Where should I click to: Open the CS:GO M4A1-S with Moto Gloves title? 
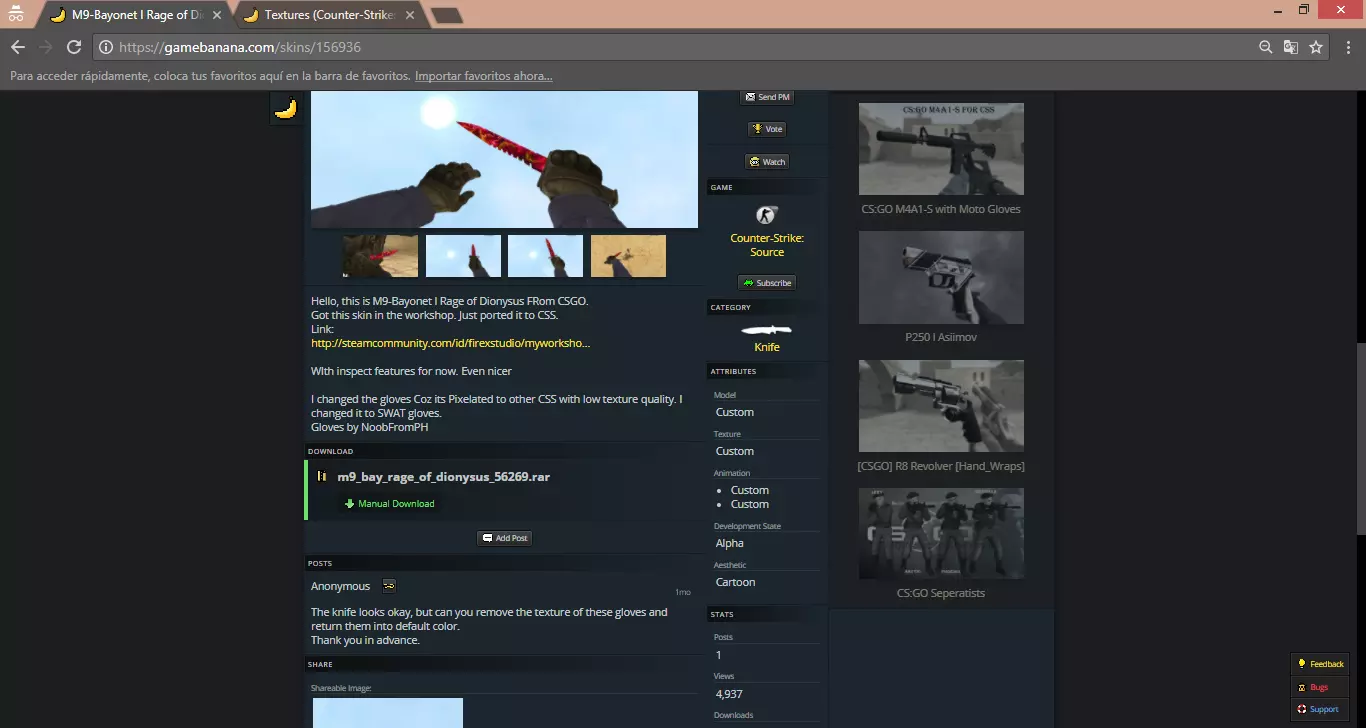941,209
